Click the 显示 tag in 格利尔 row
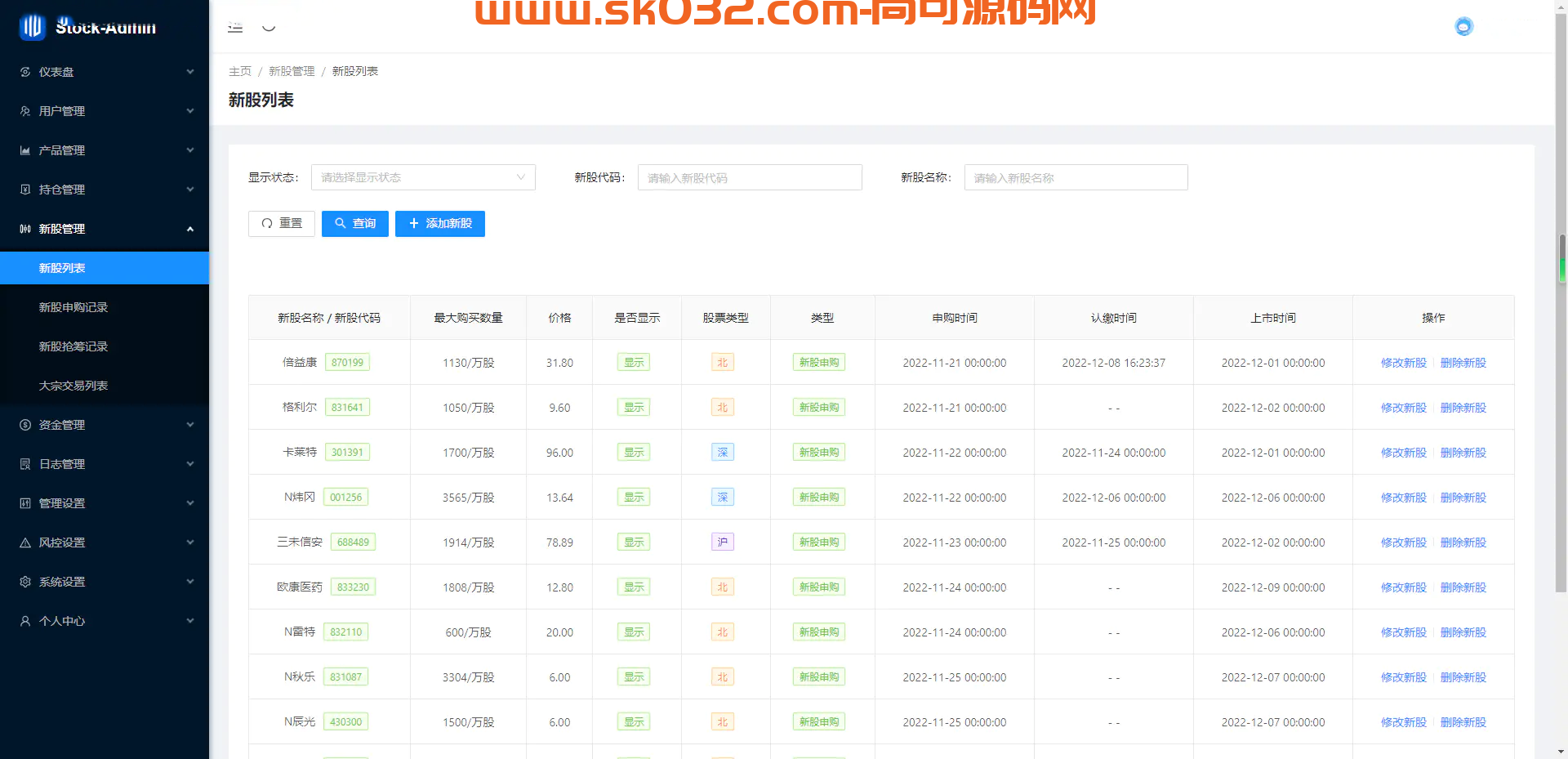This screenshot has height=759, width=1568. point(634,407)
